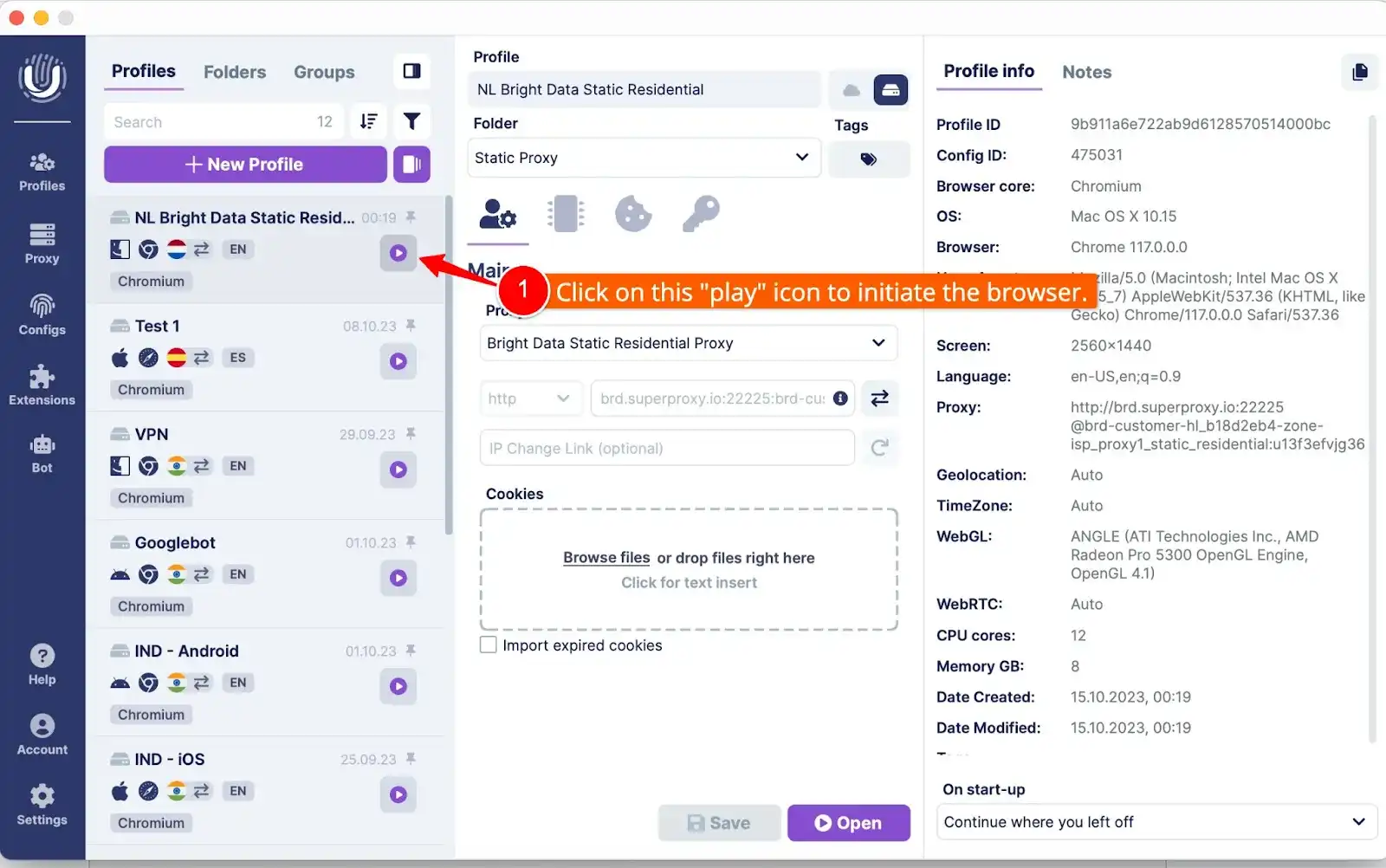Open the key credentials tab icon
Viewport: 1386px width, 868px height.
(701, 213)
